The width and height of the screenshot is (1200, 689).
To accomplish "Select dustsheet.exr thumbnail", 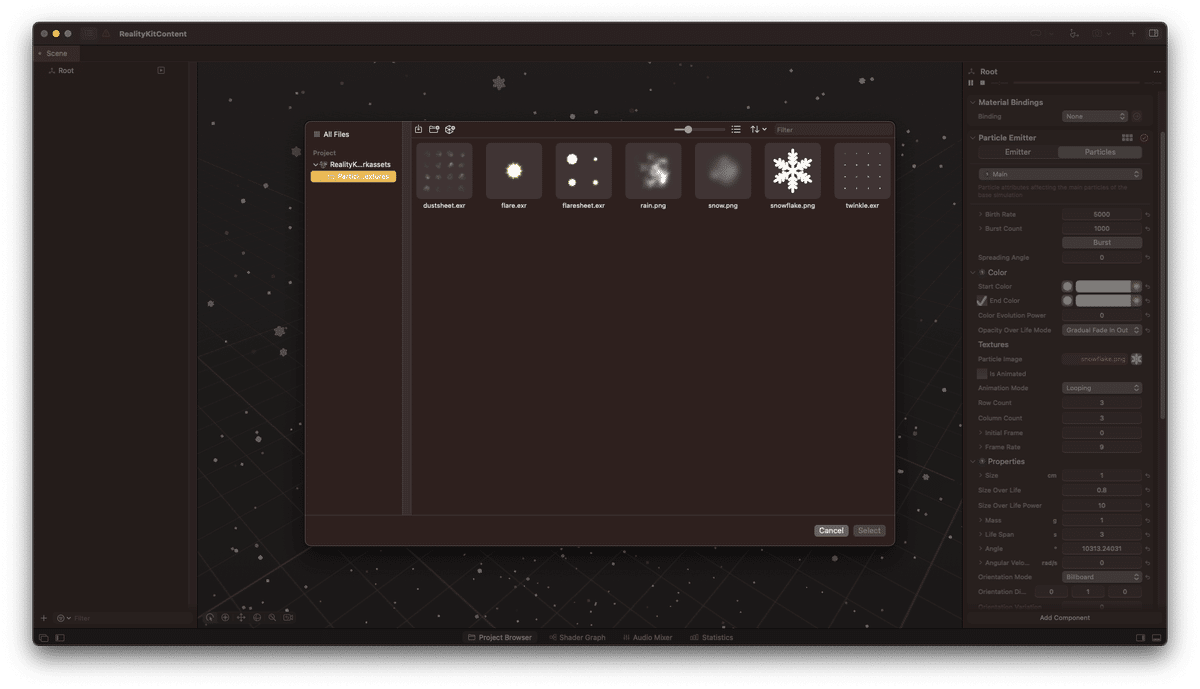I will [444, 171].
